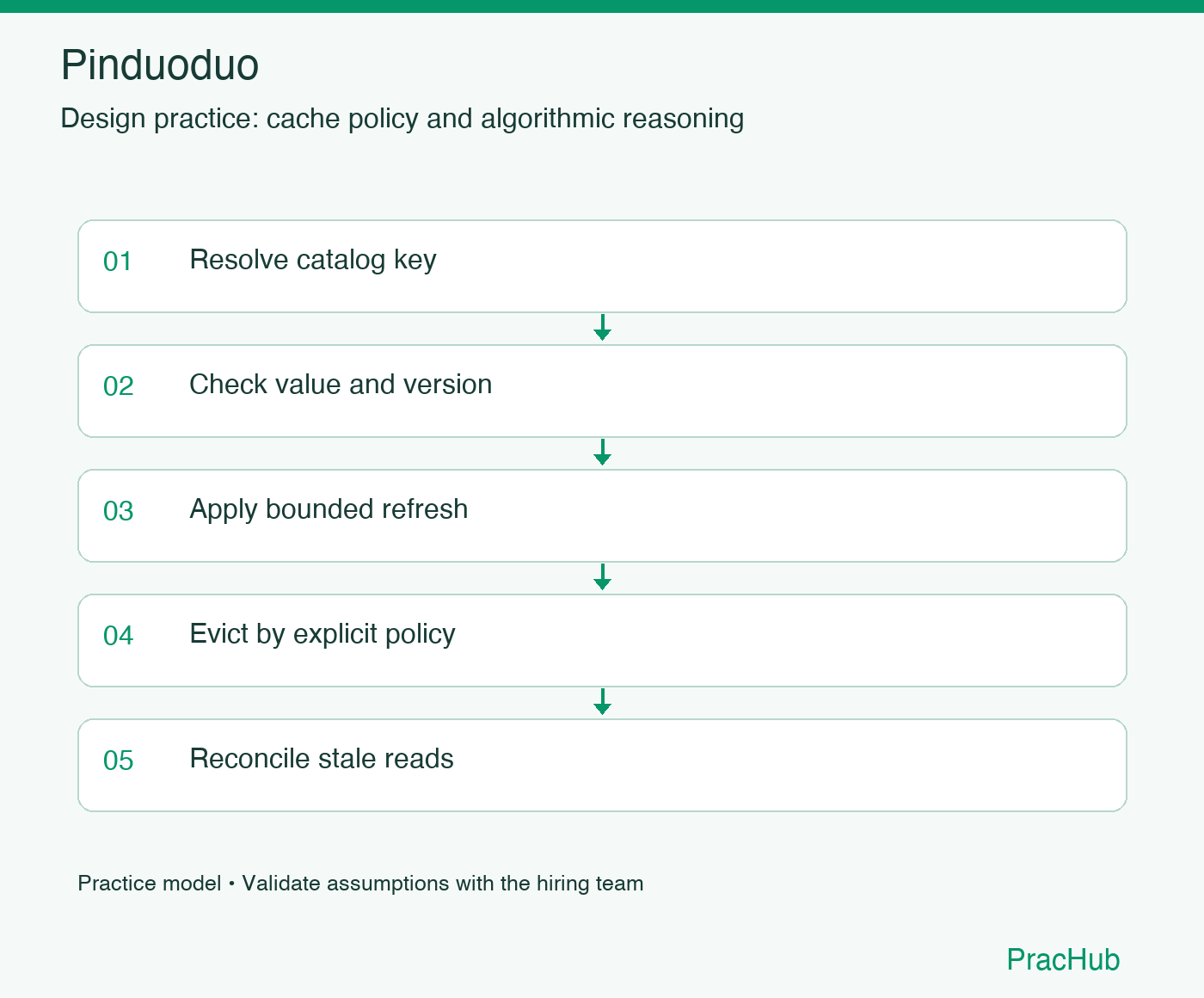The width and height of the screenshot is (1204, 998).
Task: Click step number 04
Action: point(119,636)
